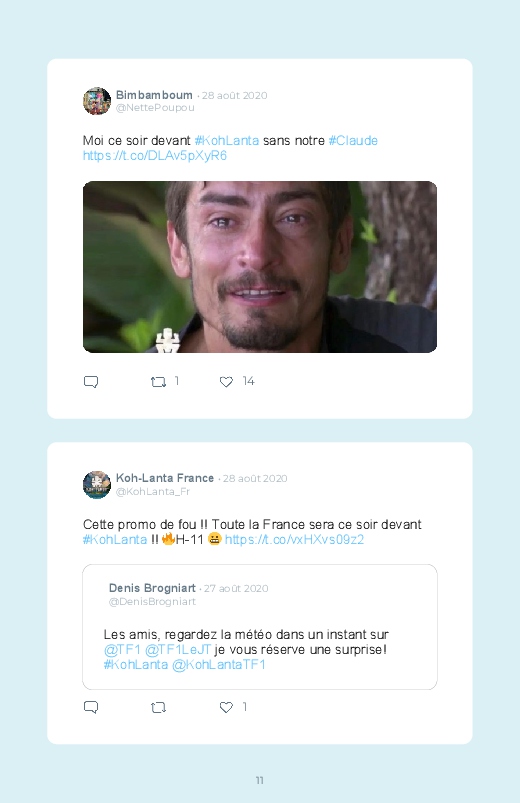Like the Bimbamboum tweet with 14 likes
Screen dimensions: 520x803
[x=226, y=382]
